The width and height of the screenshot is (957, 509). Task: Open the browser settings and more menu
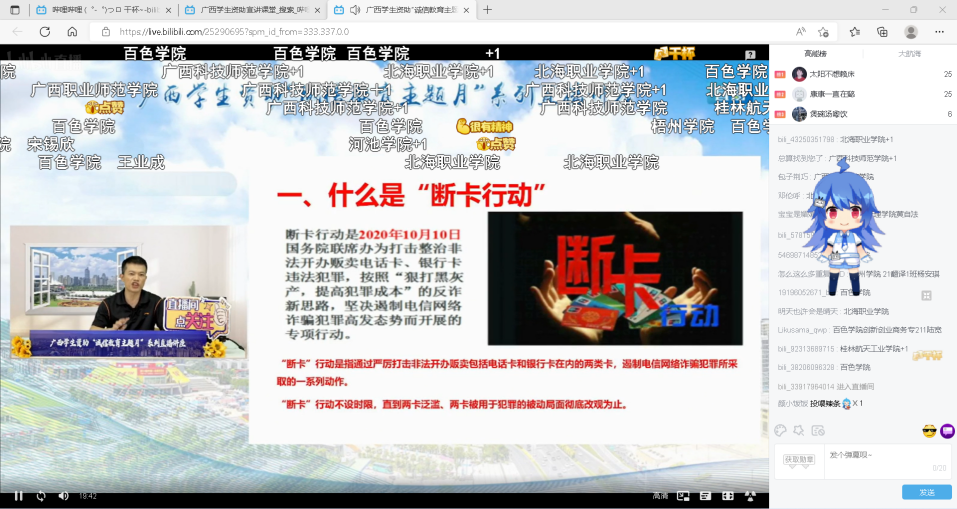[939, 32]
